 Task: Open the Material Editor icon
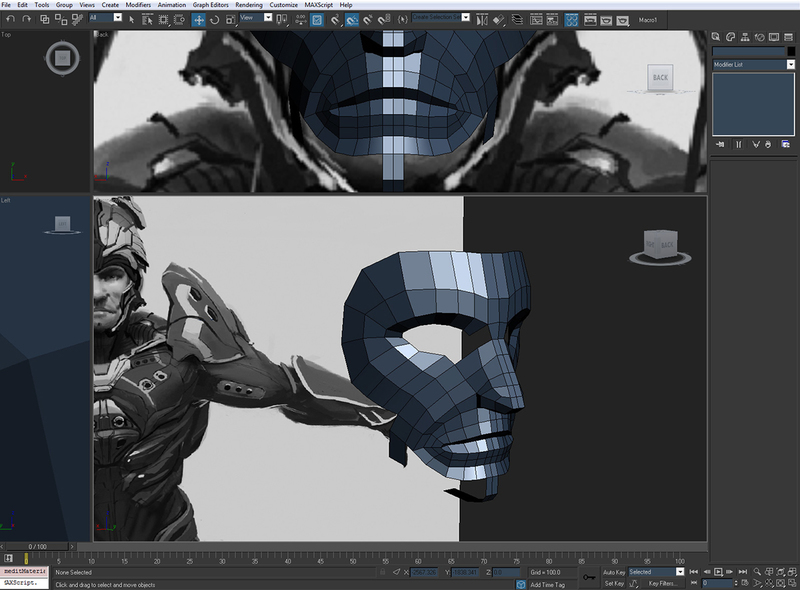point(571,19)
